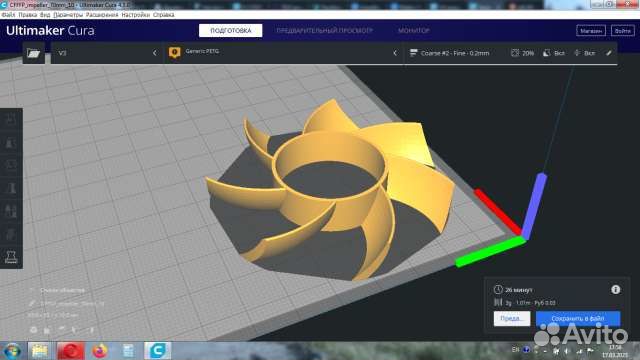
Task: Open the Файл menu
Action: pos(8,14)
